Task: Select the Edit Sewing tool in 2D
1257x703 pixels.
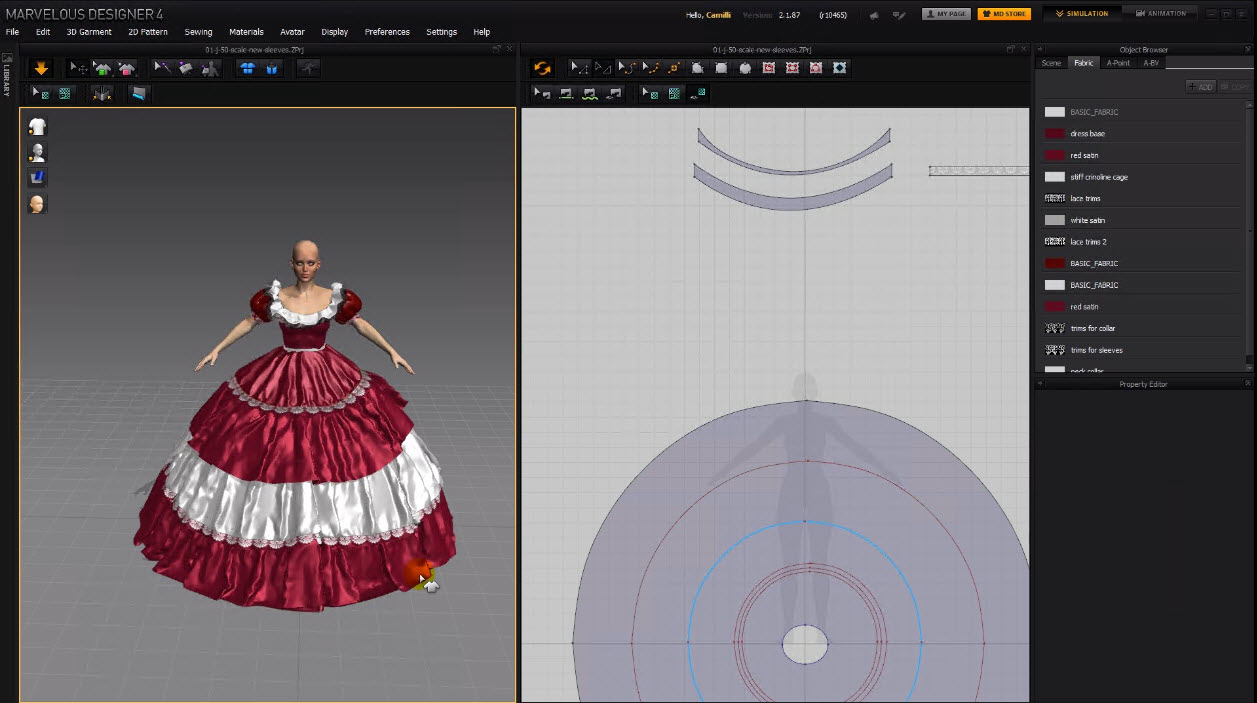Action: [542, 93]
